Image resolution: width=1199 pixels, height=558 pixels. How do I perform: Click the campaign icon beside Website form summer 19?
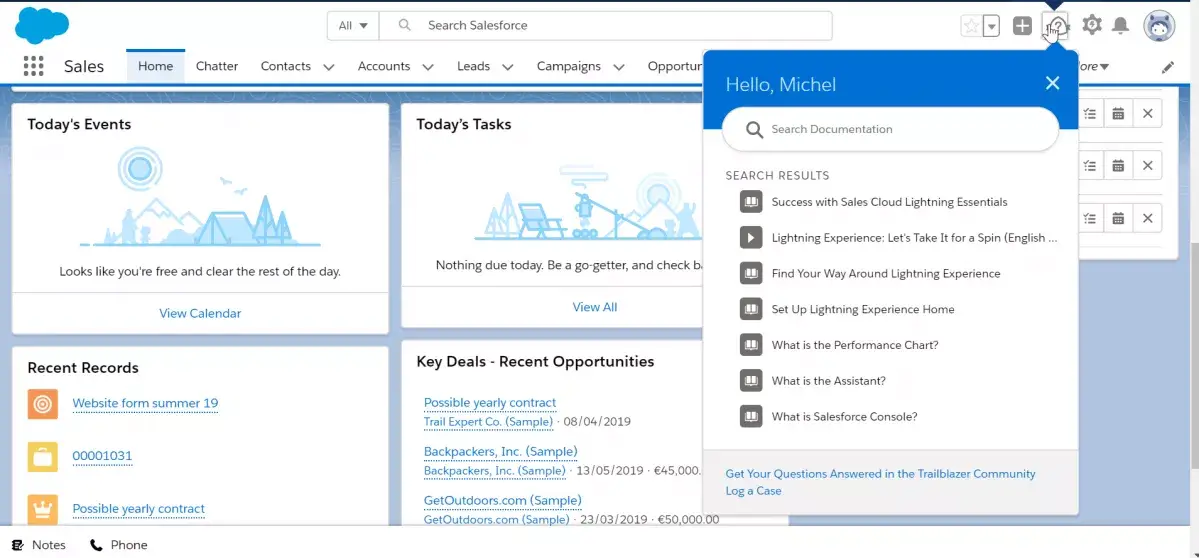(x=43, y=404)
